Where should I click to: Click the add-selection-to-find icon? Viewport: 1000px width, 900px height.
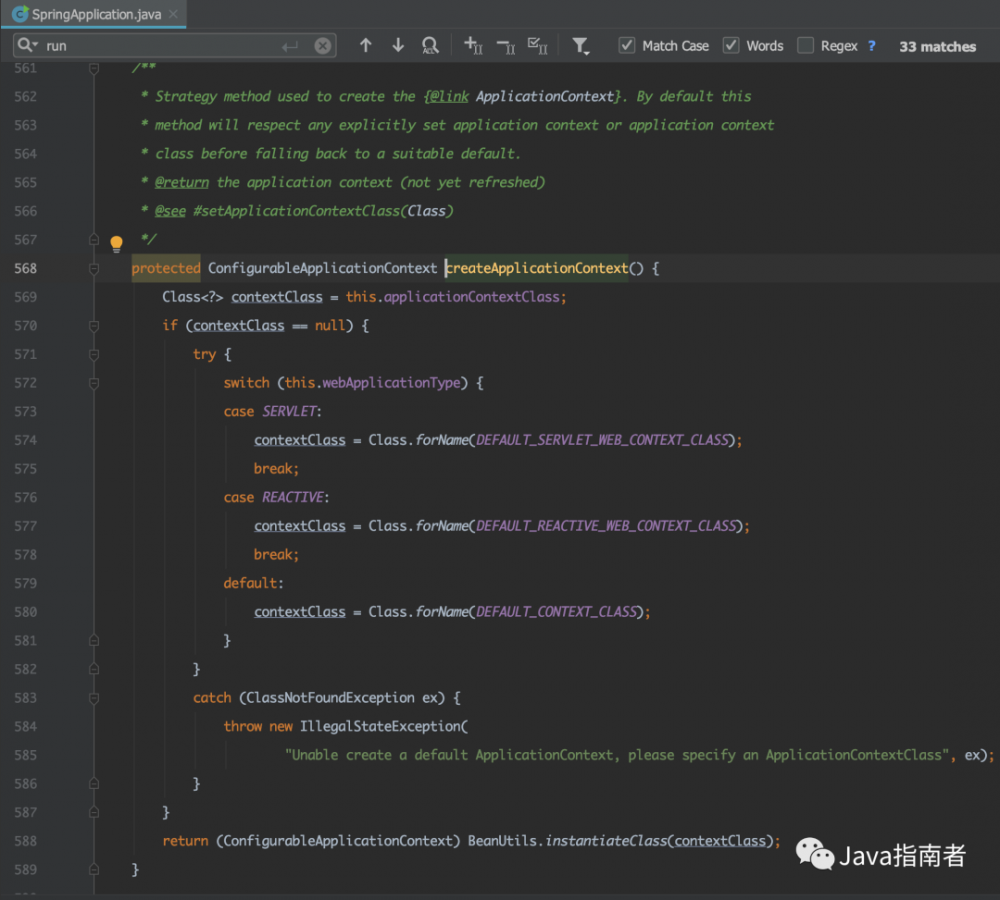[472, 45]
